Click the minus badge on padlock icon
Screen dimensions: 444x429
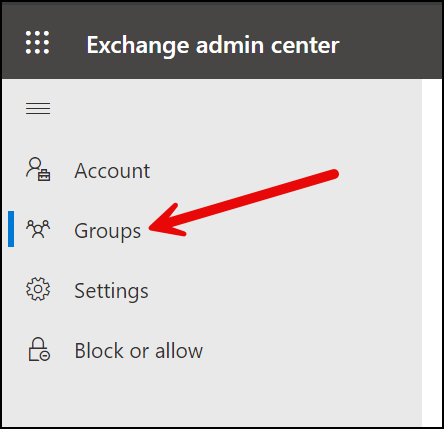44,356
